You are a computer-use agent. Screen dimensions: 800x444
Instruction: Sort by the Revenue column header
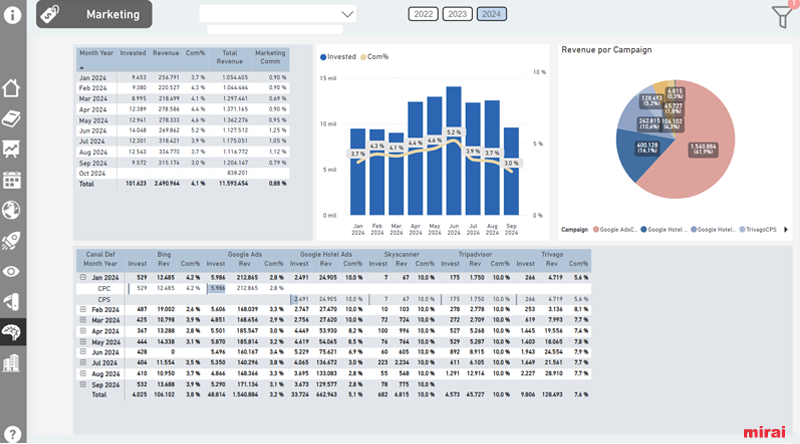[166, 53]
